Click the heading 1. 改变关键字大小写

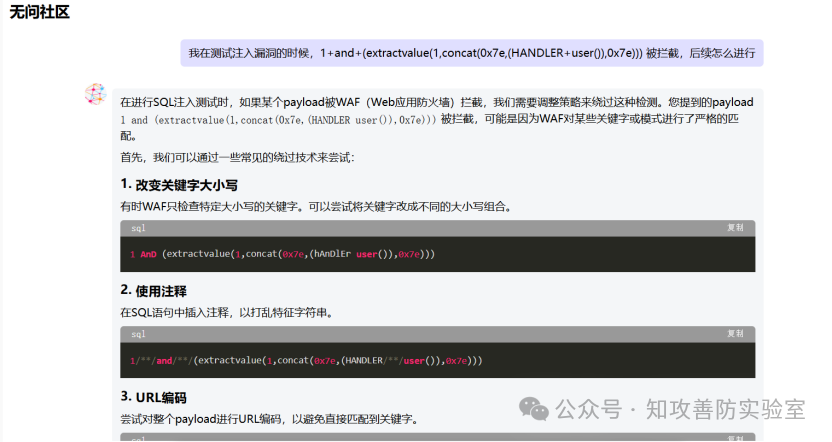179,185
